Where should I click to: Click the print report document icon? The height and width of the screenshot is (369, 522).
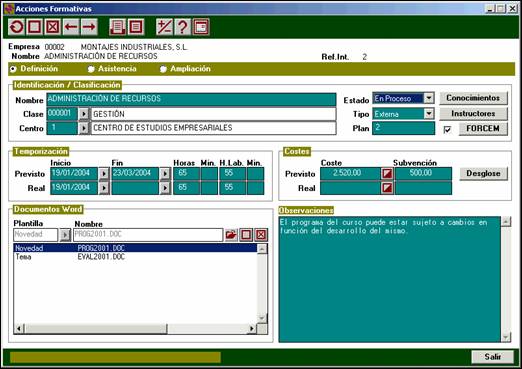(x=117, y=27)
